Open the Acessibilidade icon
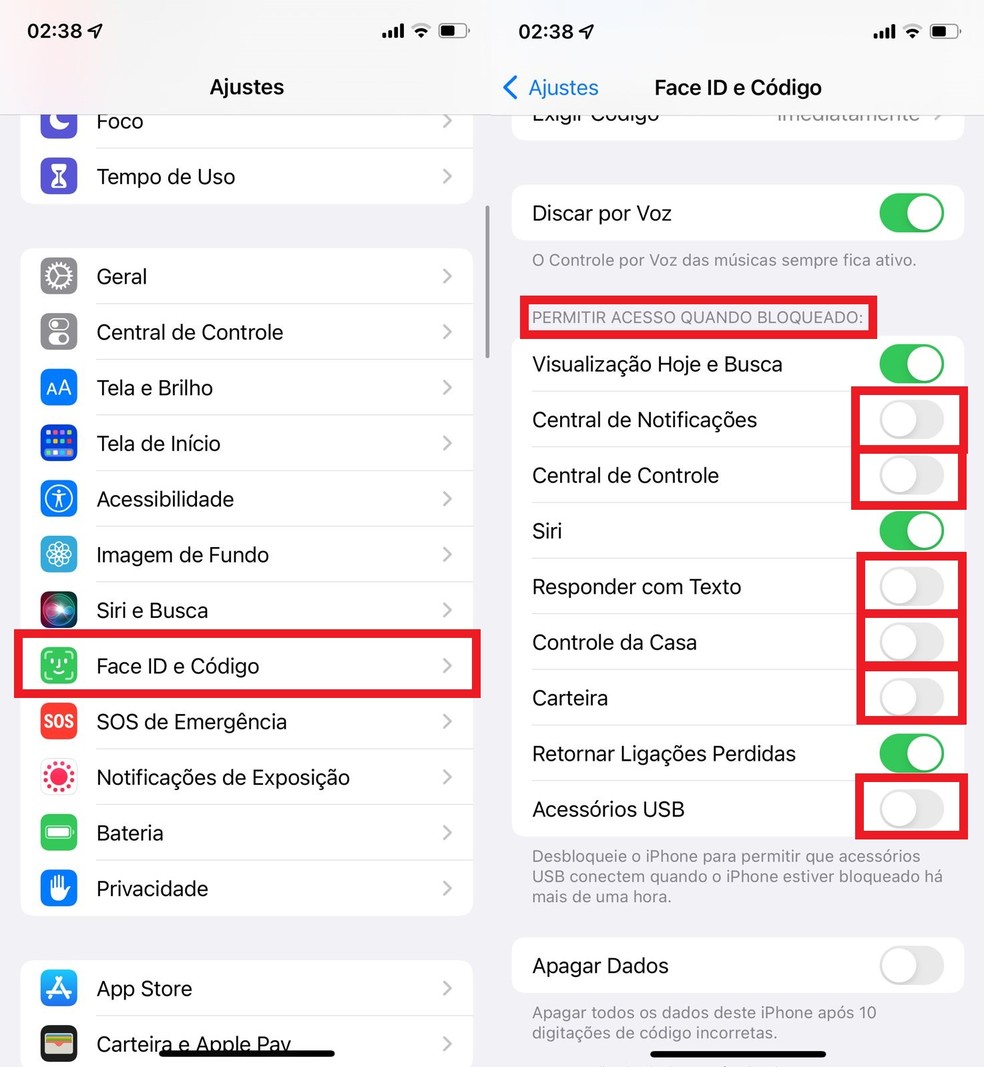The height and width of the screenshot is (1067, 984). (x=59, y=499)
